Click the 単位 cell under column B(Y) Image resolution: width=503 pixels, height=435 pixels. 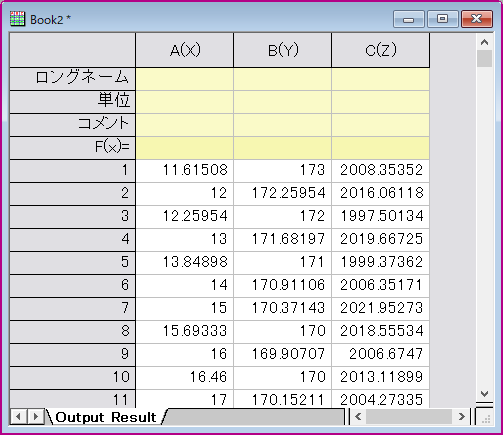coord(283,102)
